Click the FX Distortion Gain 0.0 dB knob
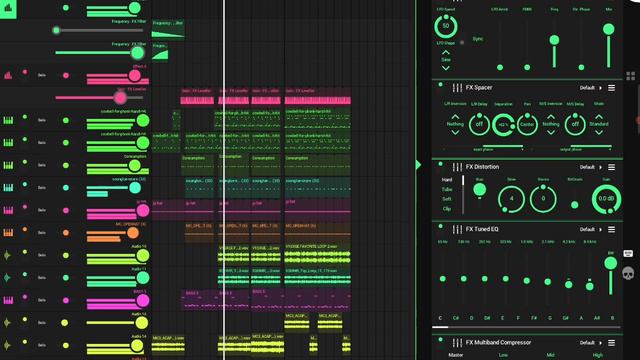This screenshot has height=360, width=640. [606, 199]
